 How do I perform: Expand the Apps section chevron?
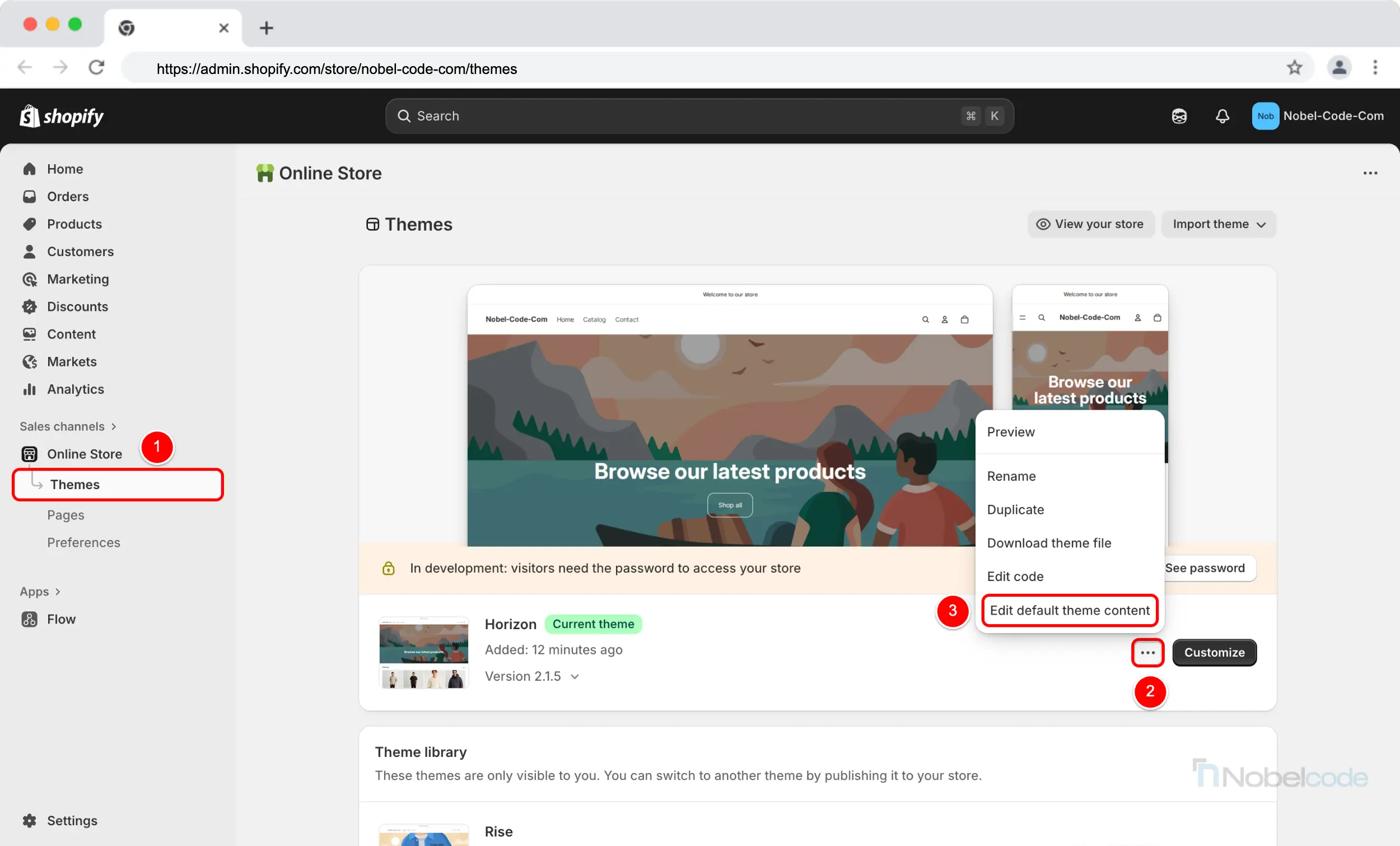click(57, 592)
